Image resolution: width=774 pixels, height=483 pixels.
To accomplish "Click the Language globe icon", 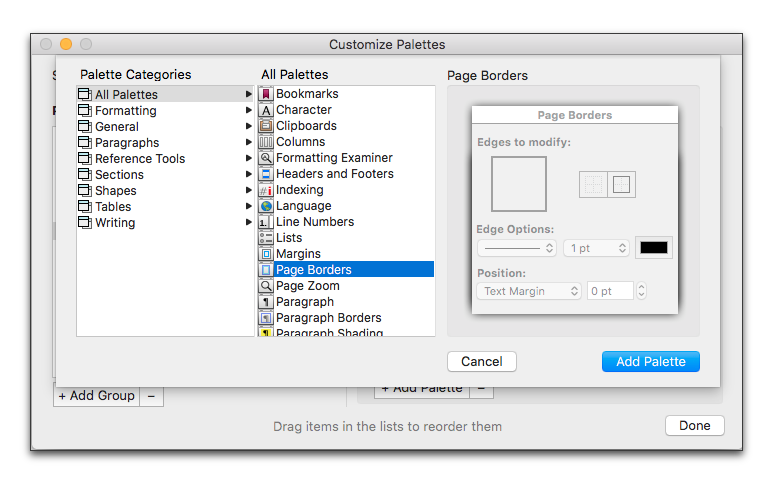I will 266,206.
